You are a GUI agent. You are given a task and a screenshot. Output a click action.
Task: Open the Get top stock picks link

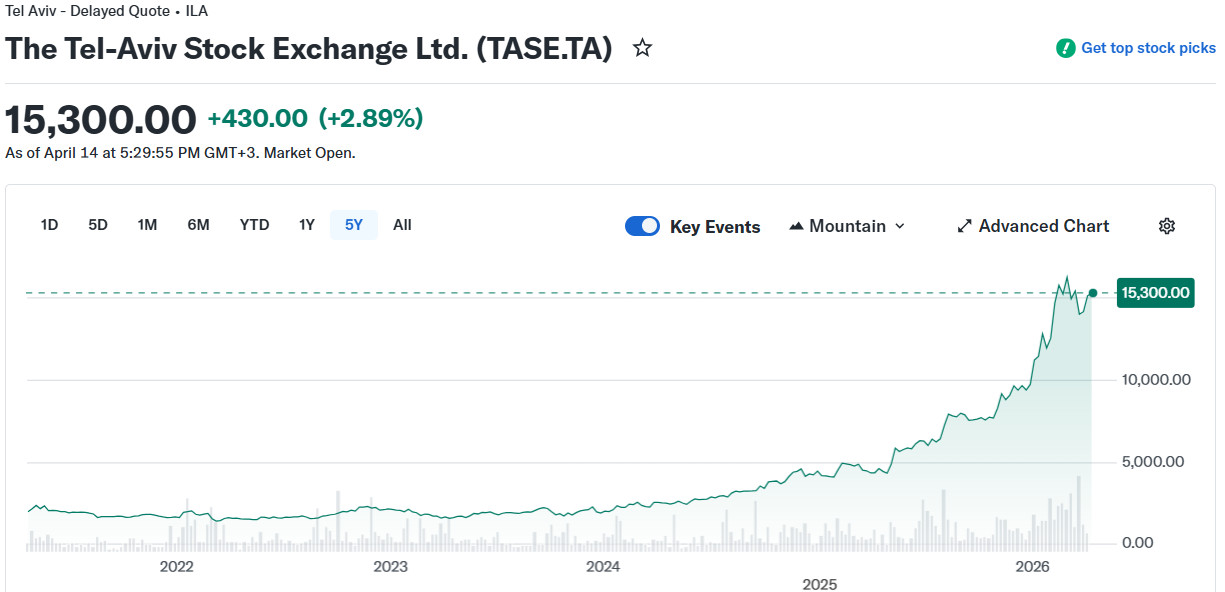click(1148, 48)
